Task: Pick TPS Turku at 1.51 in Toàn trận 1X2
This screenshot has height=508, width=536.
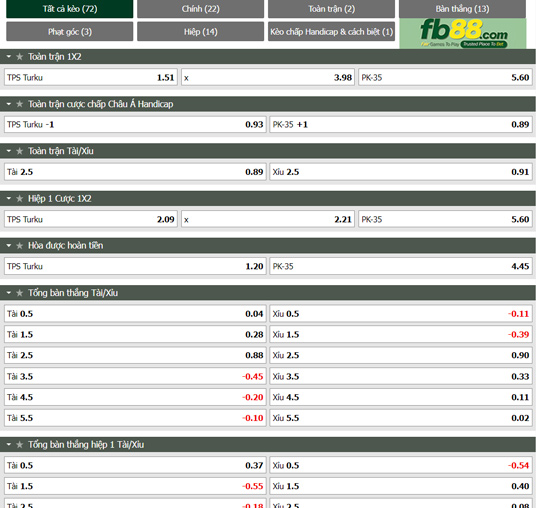Action: point(91,78)
